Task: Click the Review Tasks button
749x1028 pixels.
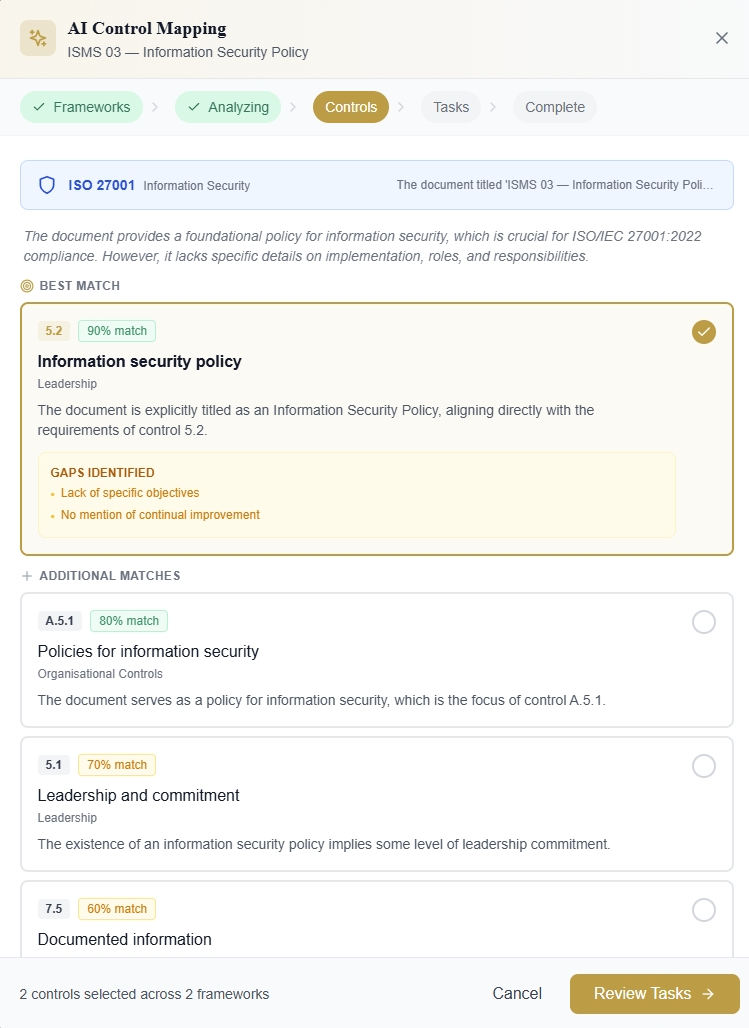Action: (654, 994)
